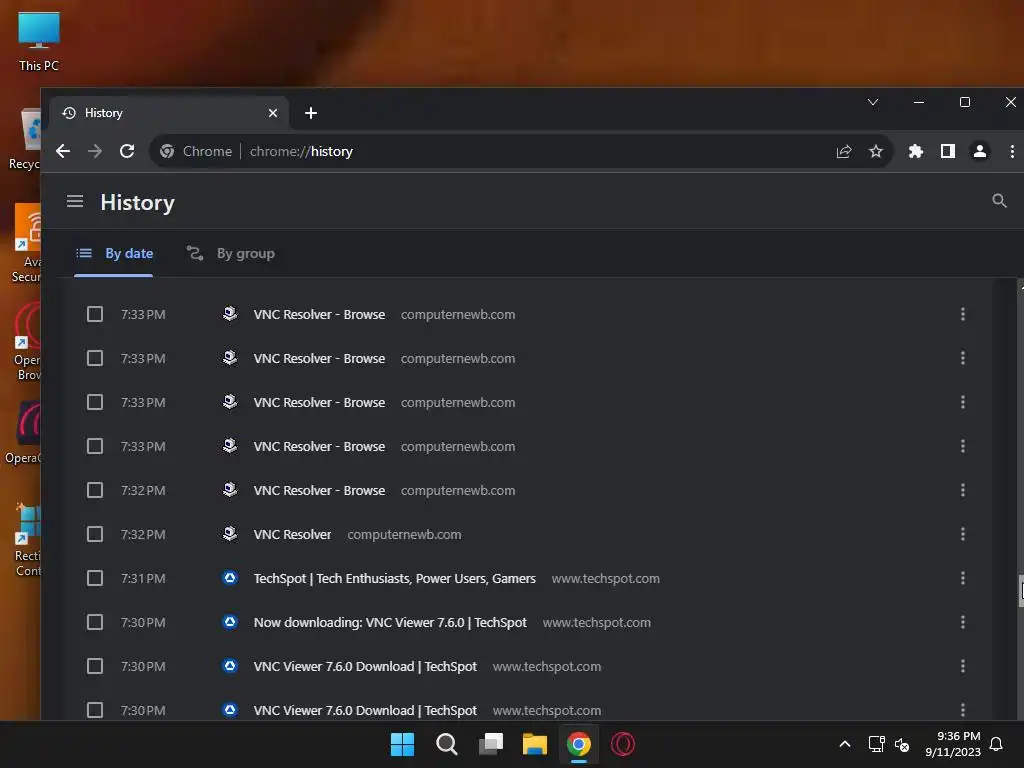Share this page via the share icon

coord(844,152)
